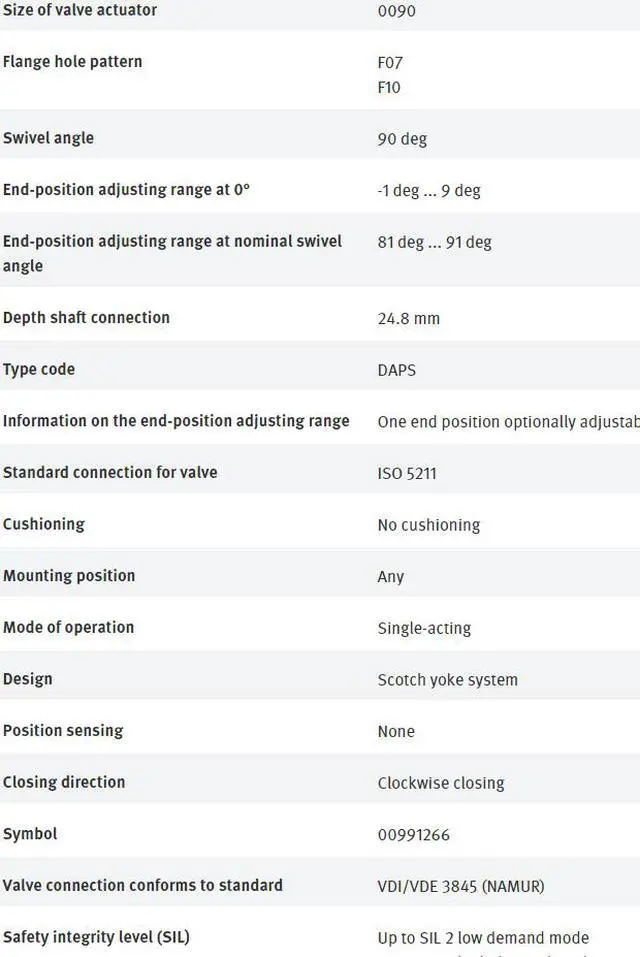Click the 'Size of valve actuator' label
640x957 pixels.
pyautogui.click(x=80, y=10)
